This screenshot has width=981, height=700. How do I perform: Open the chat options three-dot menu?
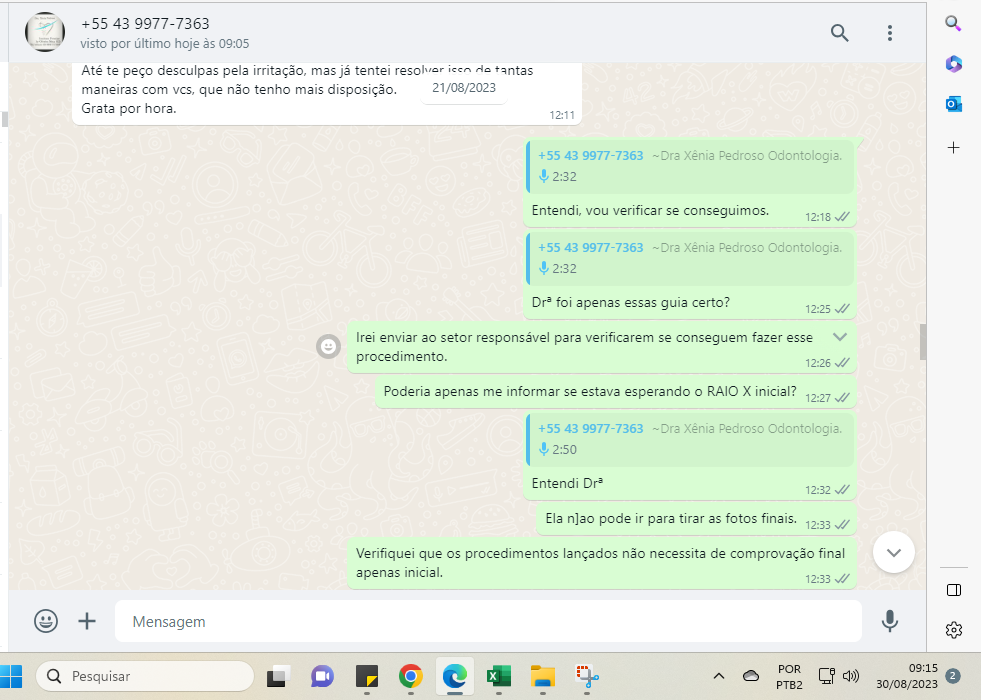(x=890, y=33)
